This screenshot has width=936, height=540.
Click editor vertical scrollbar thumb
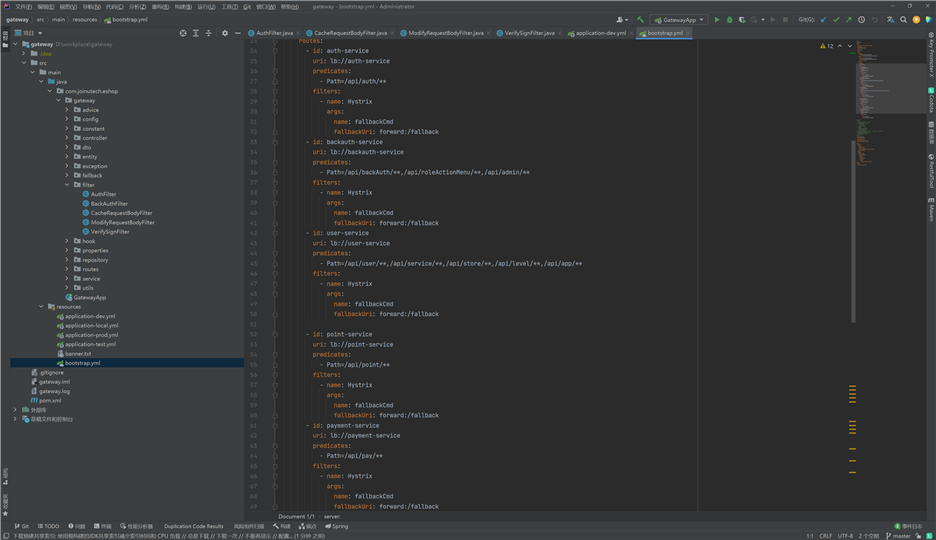tap(853, 232)
